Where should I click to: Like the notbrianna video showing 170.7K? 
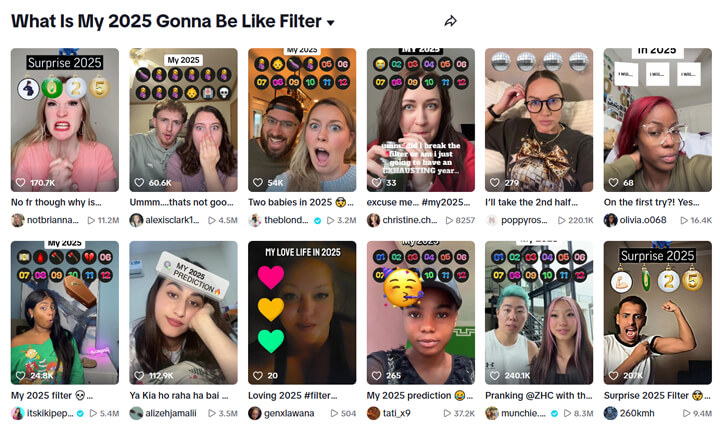click(x=21, y=182)
